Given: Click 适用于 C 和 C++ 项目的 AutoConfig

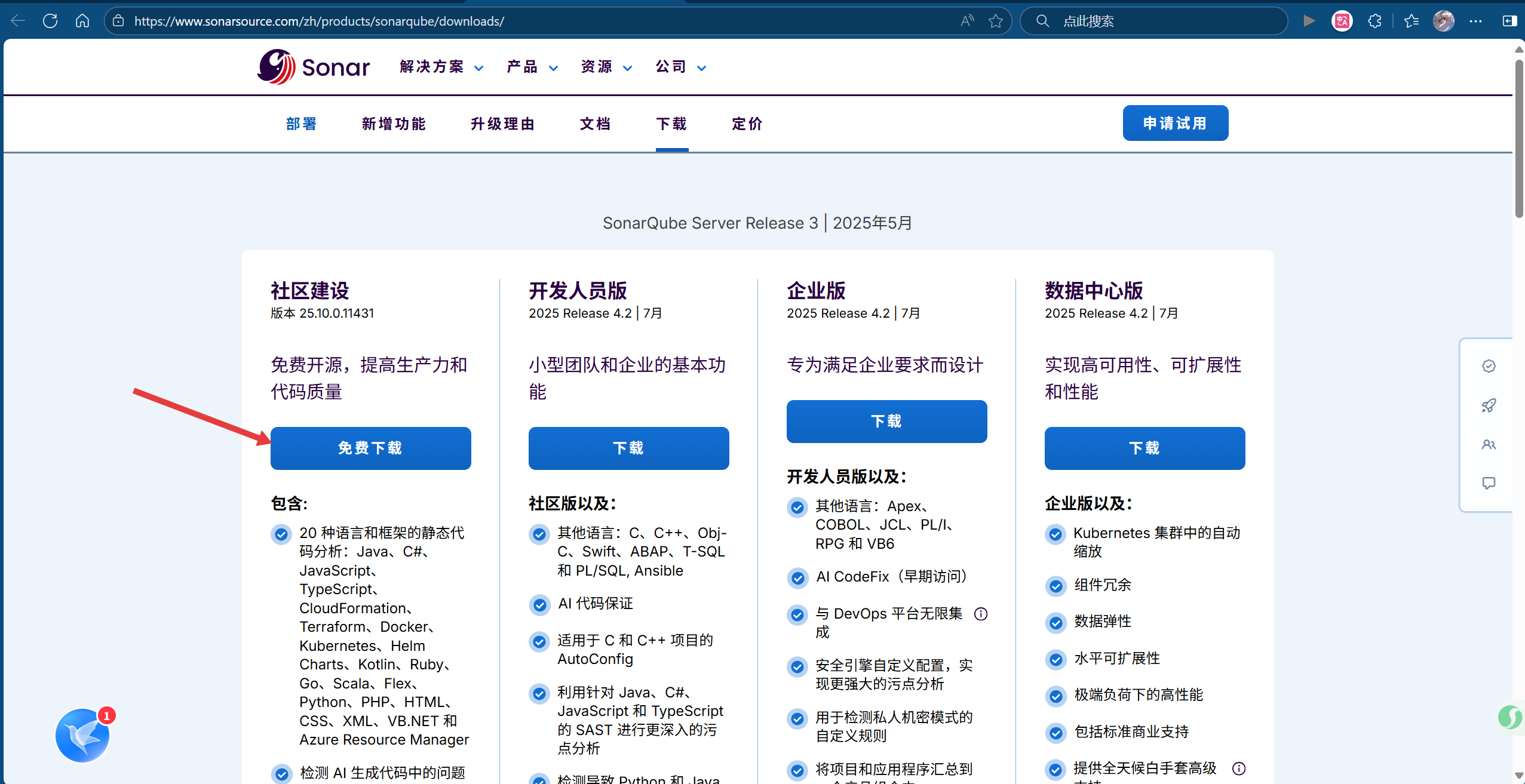Looking at the screenshot, I should tap(636, 650).
